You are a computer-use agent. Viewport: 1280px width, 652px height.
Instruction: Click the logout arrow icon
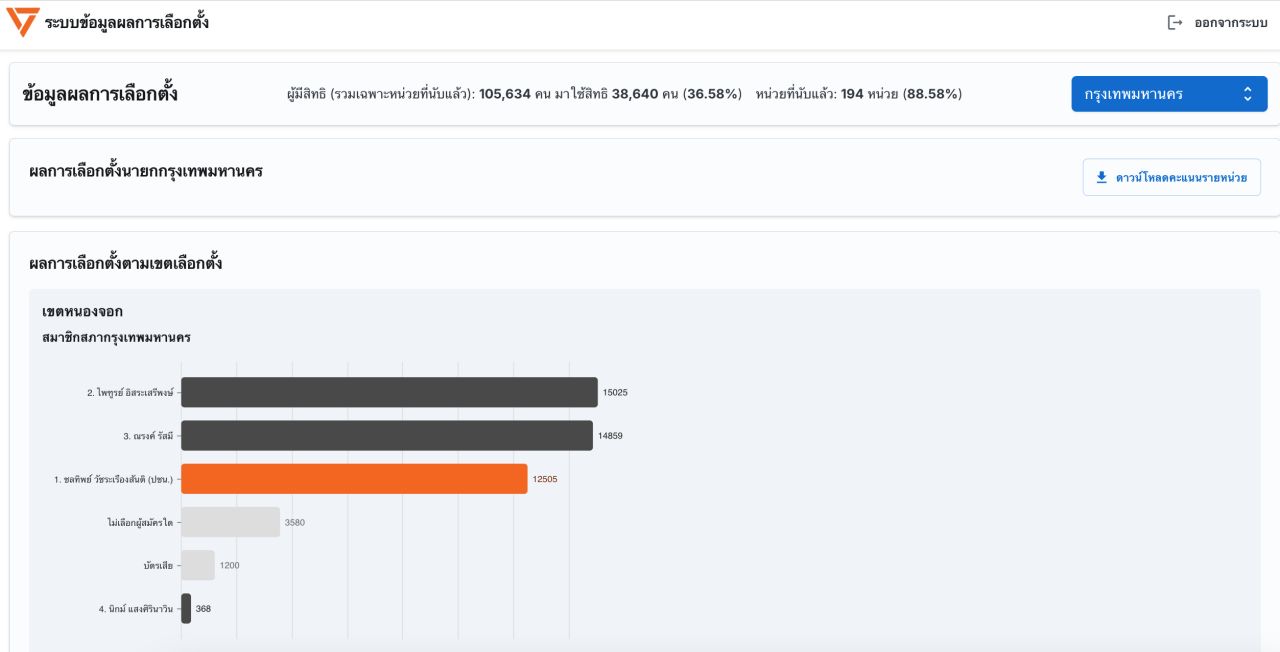(1175, 23)
